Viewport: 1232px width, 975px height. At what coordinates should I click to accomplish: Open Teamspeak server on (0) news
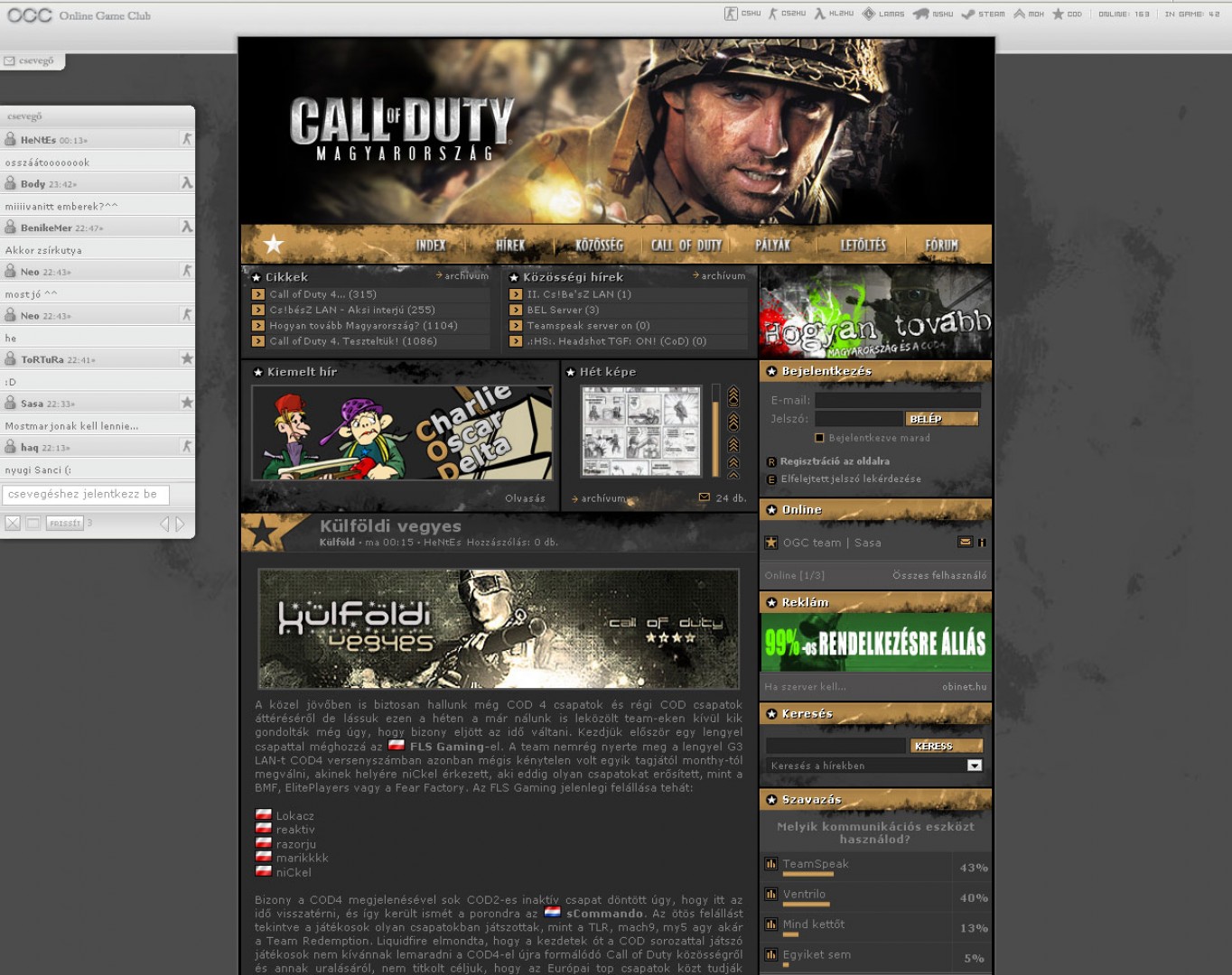pyautogui.click(x=589, y=326)
